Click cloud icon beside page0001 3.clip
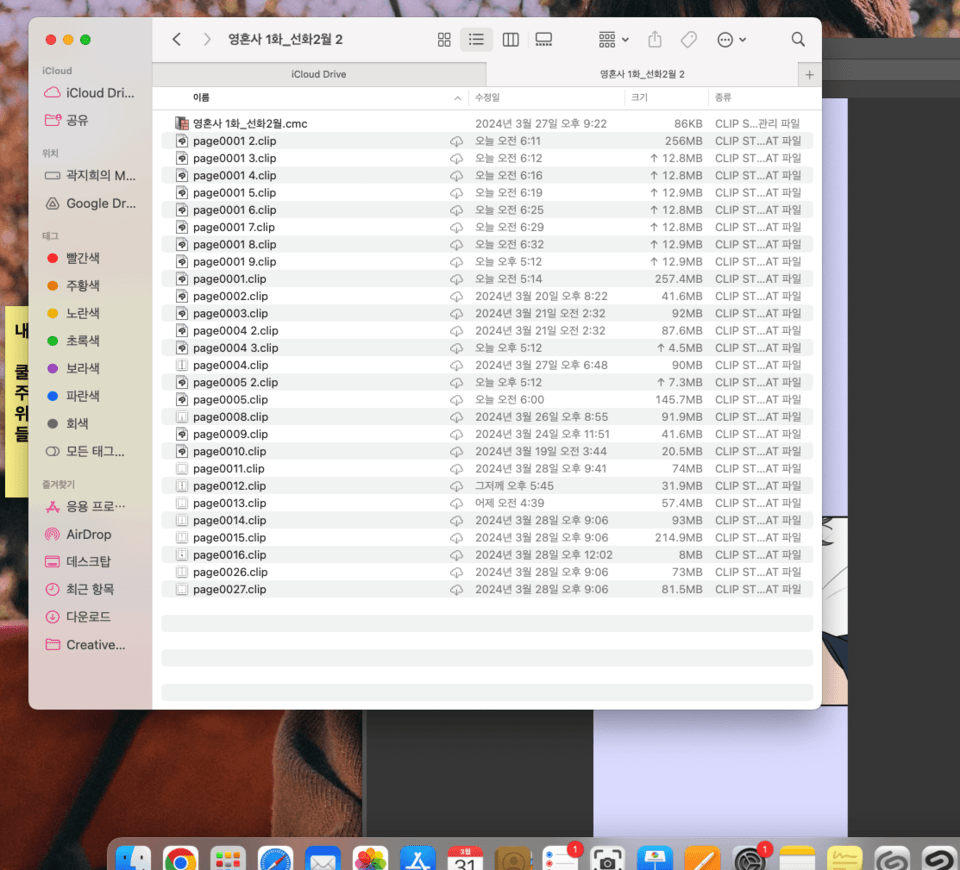This screenshot has width=960, height=870. pos(456,159)
